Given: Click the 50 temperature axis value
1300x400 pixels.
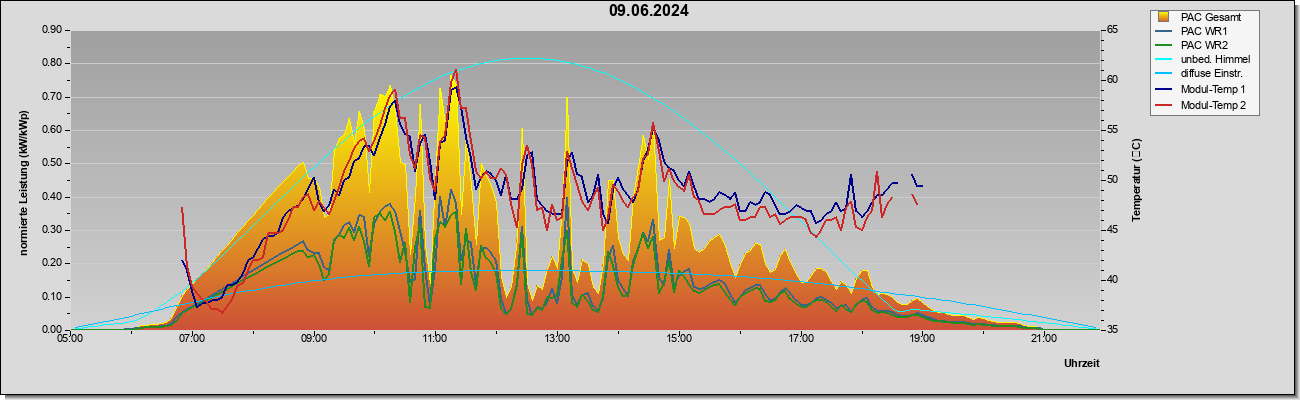Looking at the screenshot, I should (1112, 180).
